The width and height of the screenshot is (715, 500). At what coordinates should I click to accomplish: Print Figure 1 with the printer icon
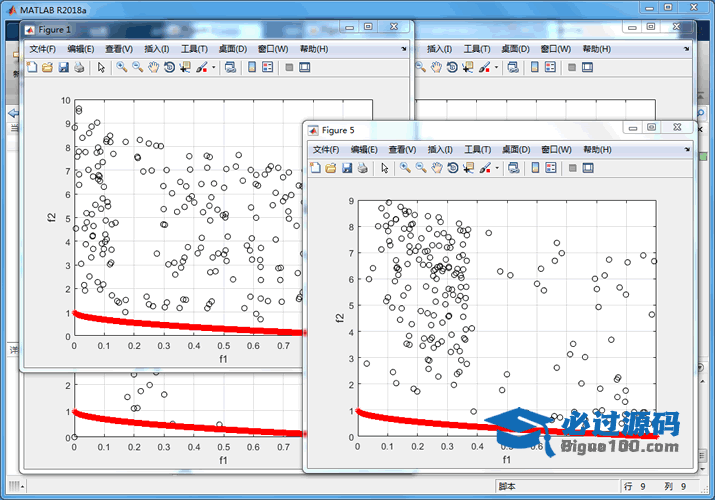79,67
